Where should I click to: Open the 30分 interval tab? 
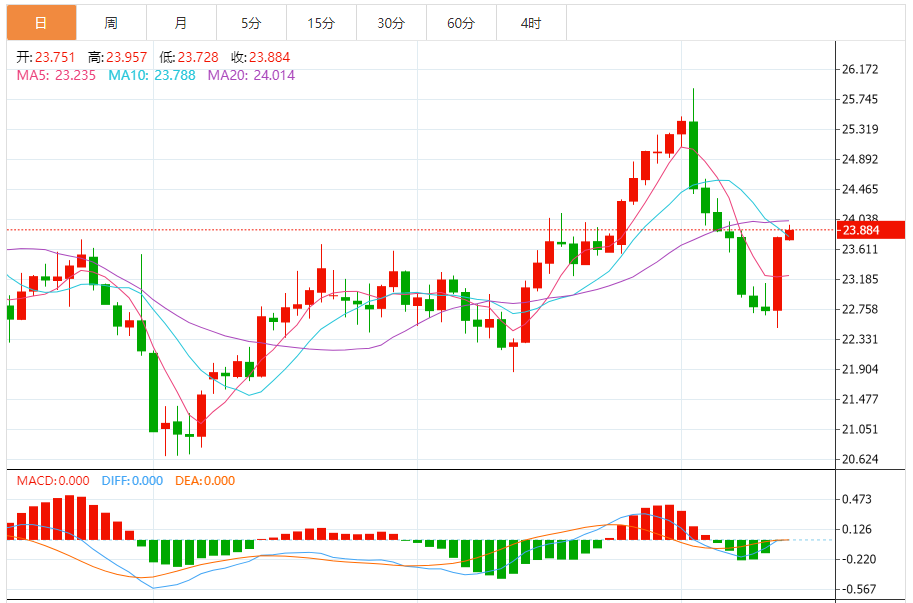pos(391,23)
